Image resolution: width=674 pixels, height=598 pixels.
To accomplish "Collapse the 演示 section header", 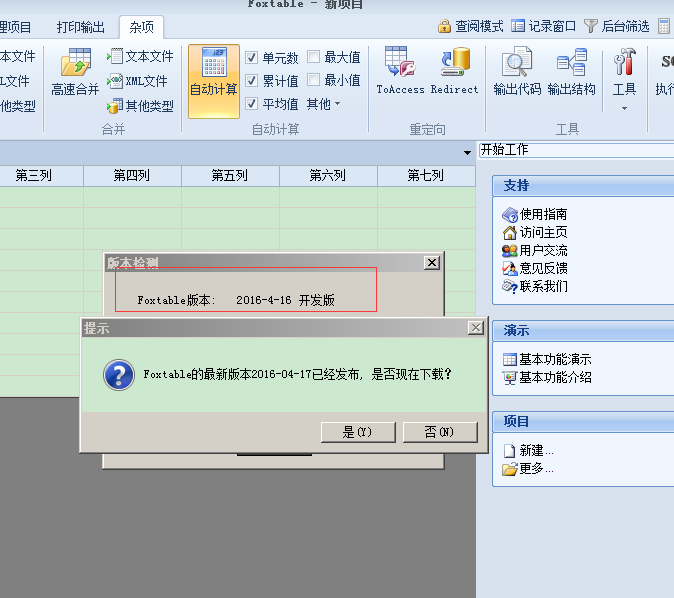I will tap(583, 331).
